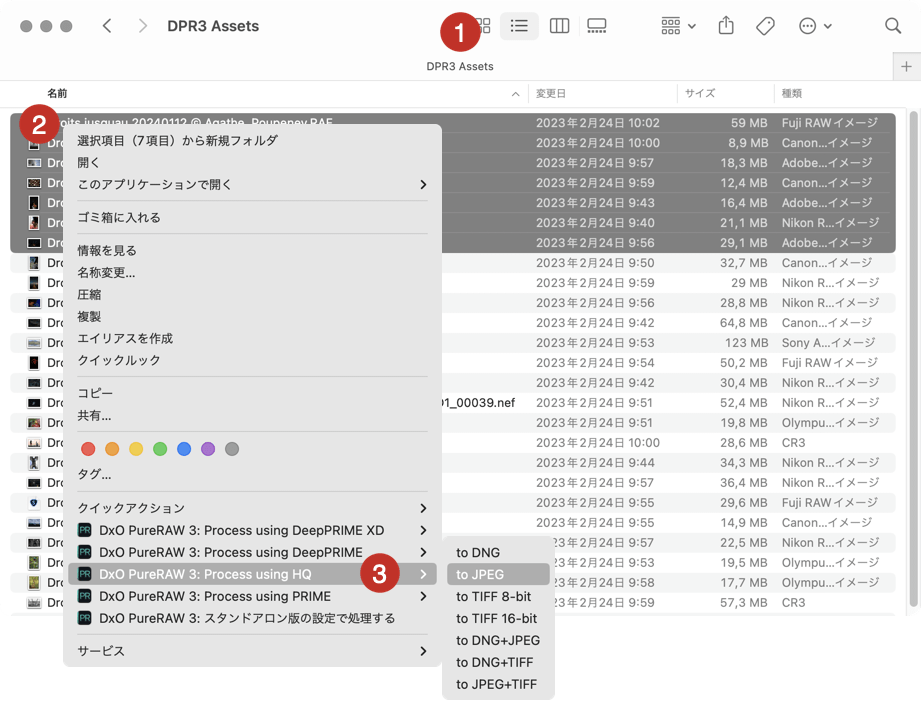The width and height of the screenshot is (921, 704).
Task: Open the Tags toolbar icon
Action: [765, 26]
